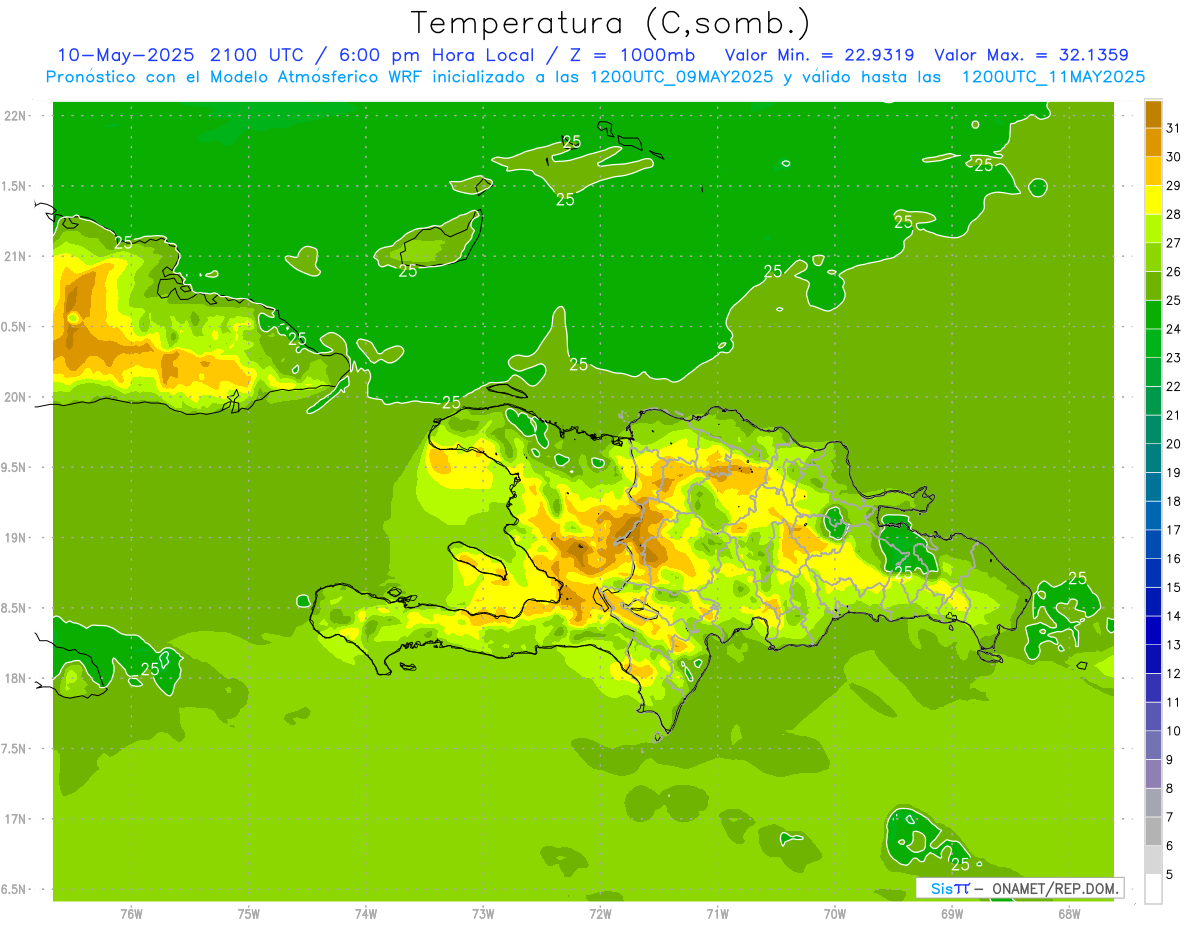Click the legend value "10"
Viewport: 1200px width, 927px height.
click(1174, 731)
